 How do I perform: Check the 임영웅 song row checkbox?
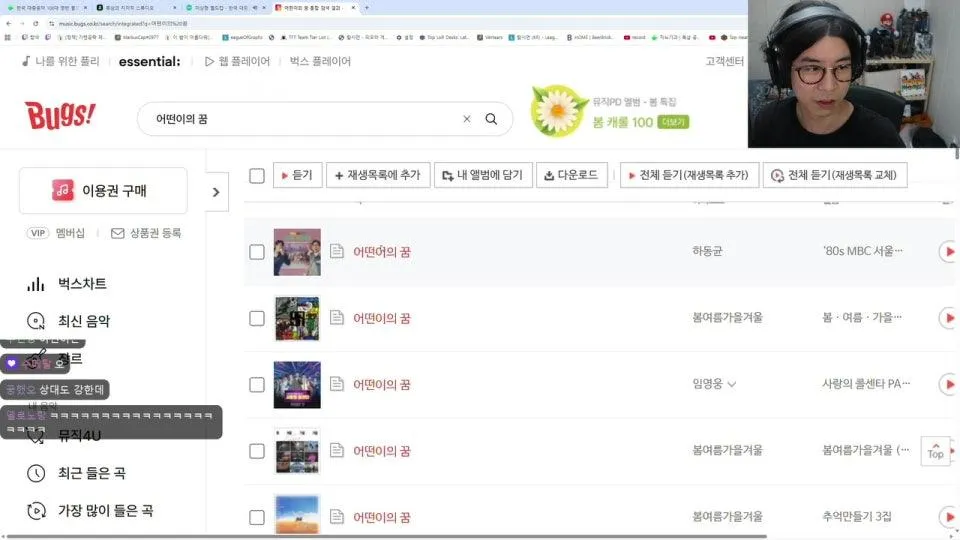(x=257, y=384)
